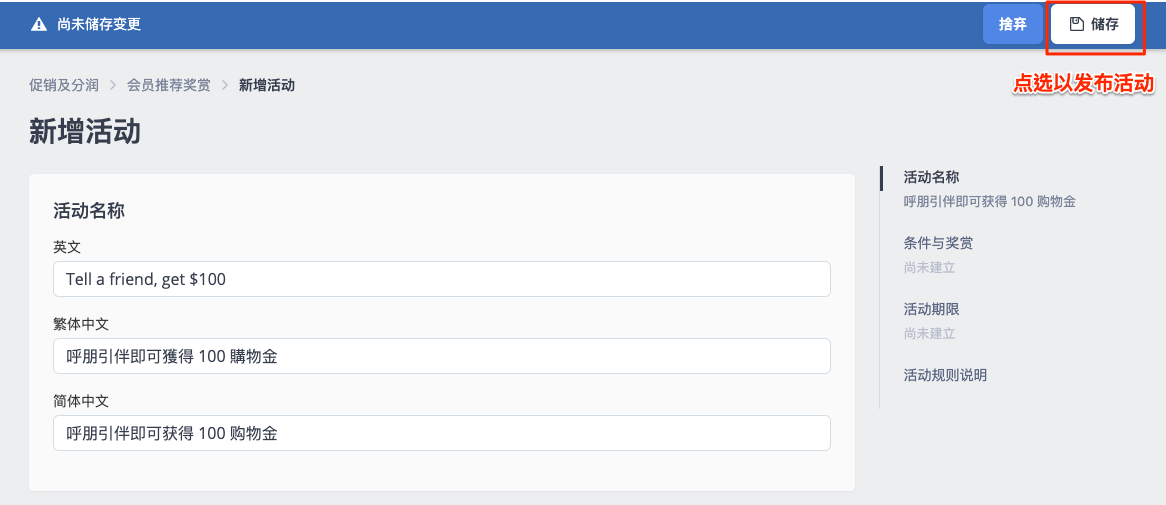Click the 尚未储存变更 banner text
The width and height of the screenshot is (1166, 505).
[x=99, y=25]
